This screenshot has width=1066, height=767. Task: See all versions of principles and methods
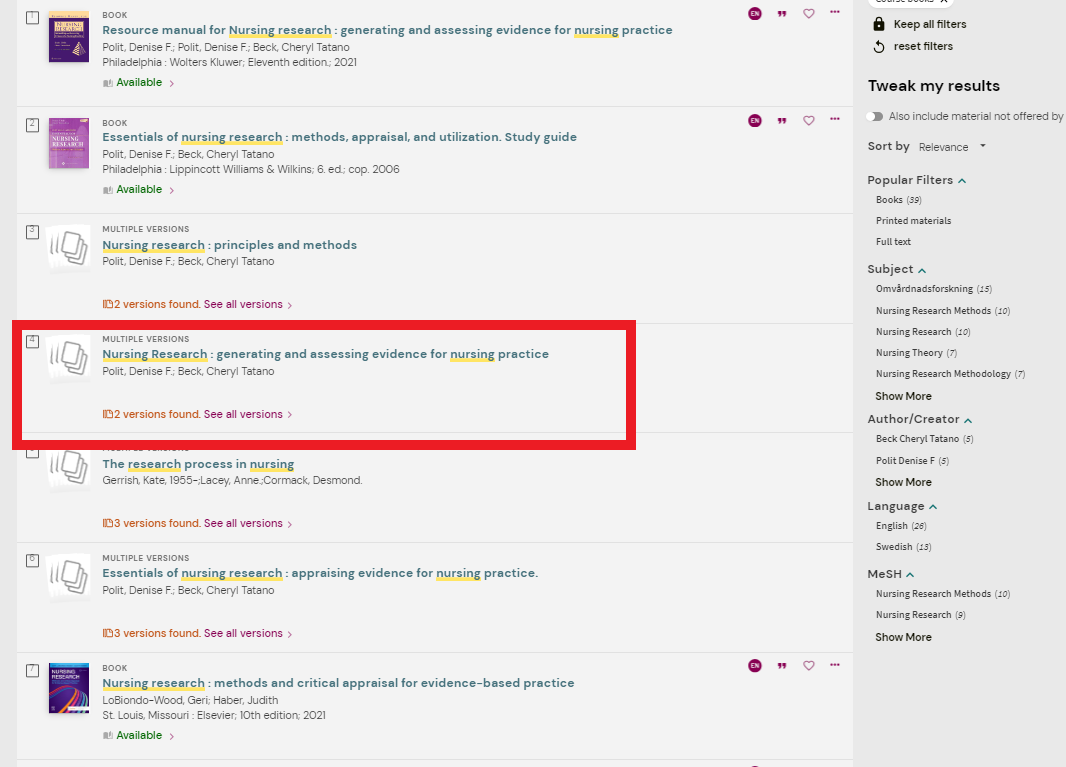click(247, 305)
